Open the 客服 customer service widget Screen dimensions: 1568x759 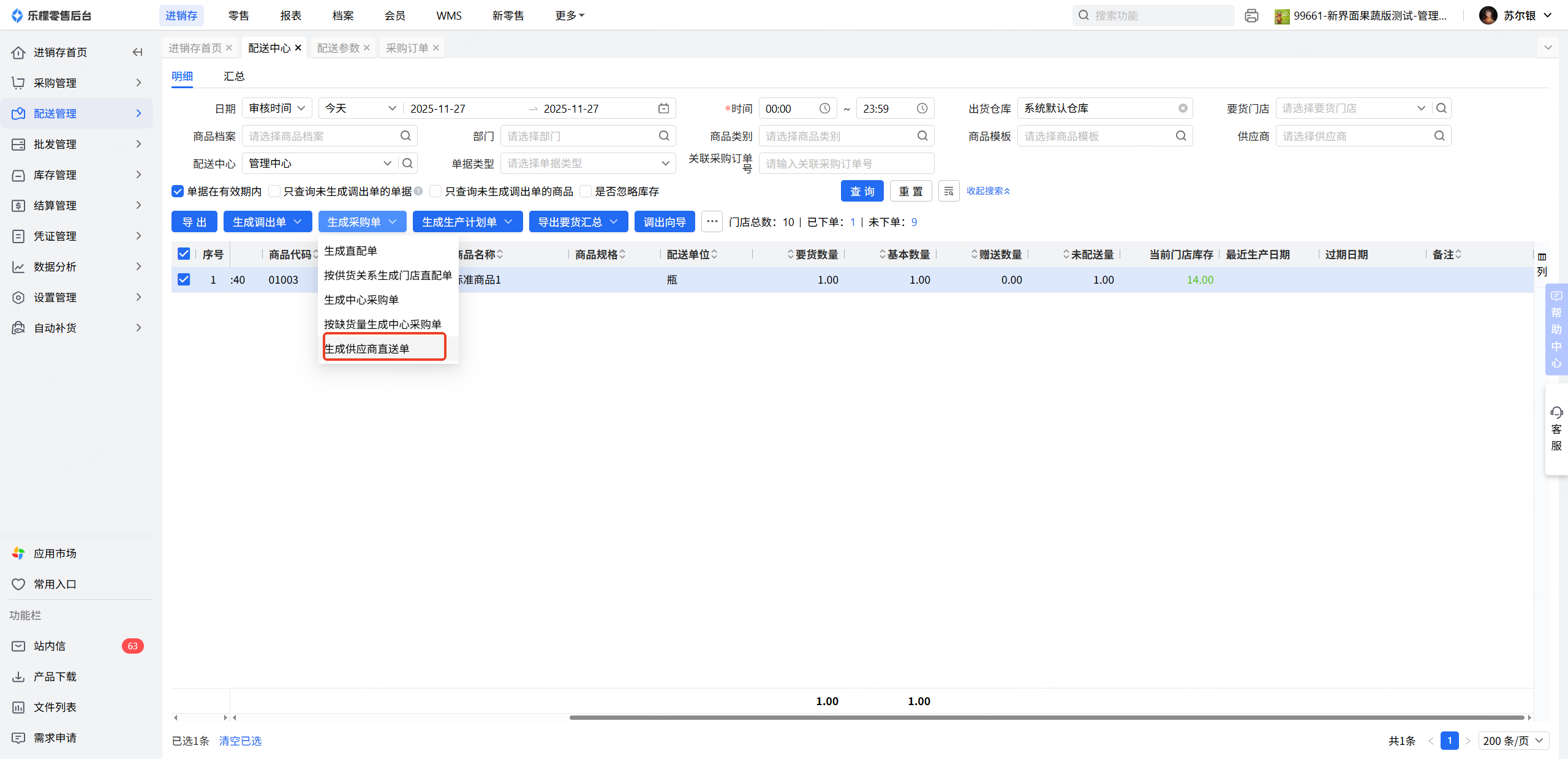pyautogui.click(x=1556, y=429)
